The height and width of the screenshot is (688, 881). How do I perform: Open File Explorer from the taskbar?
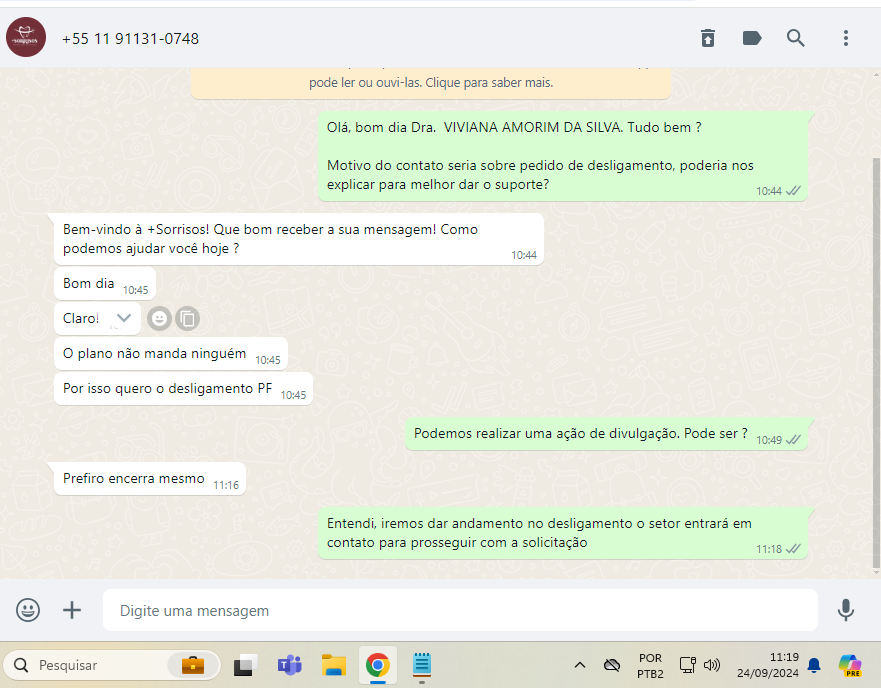[x=334, y=665]
